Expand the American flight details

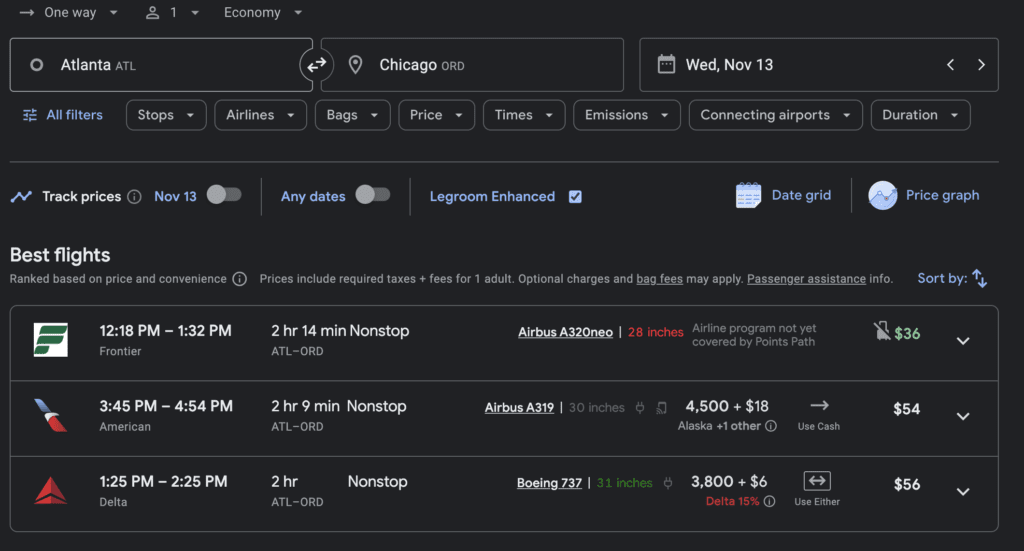963,416
